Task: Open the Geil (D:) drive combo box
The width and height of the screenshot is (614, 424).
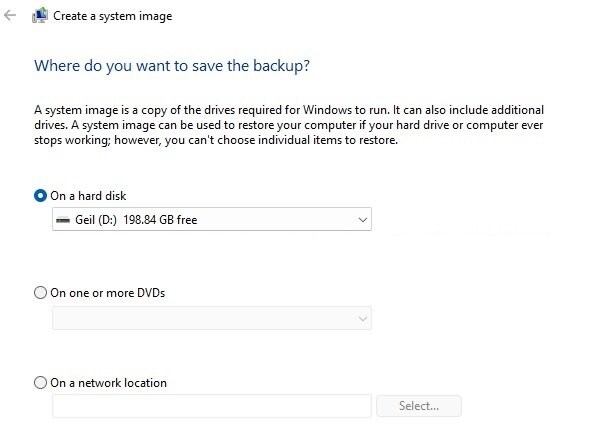Action: coord(211,220)
